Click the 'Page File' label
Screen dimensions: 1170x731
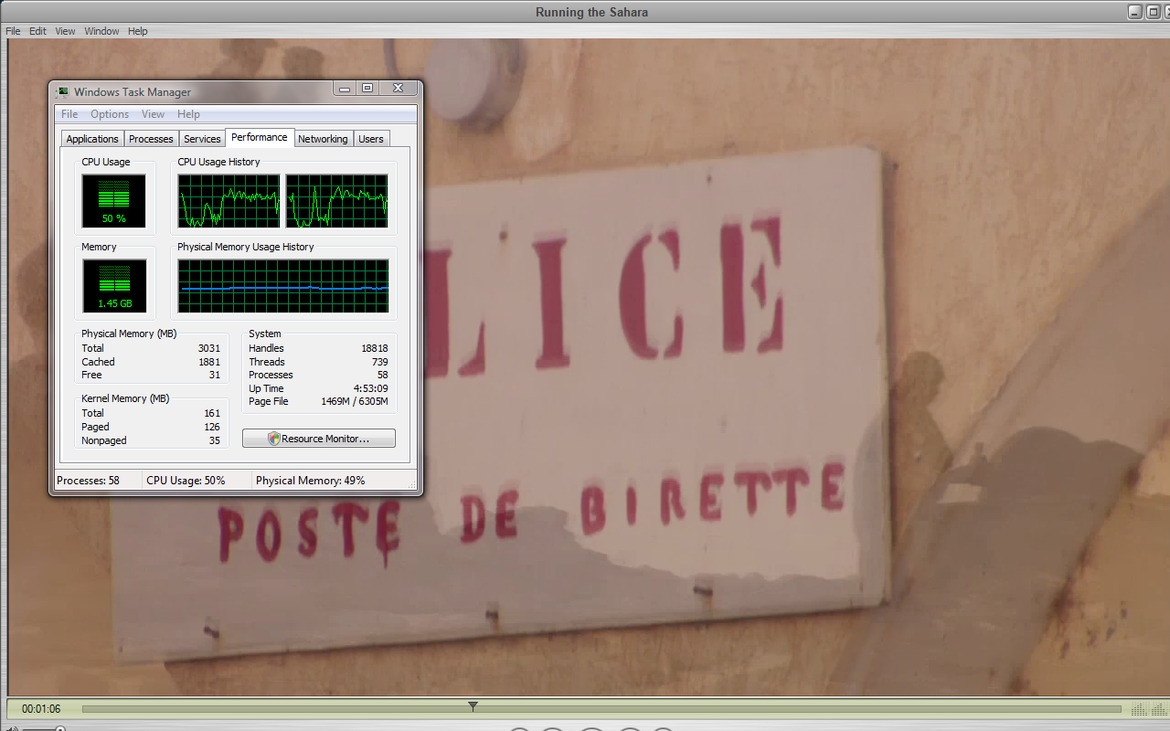pos(269,401)
